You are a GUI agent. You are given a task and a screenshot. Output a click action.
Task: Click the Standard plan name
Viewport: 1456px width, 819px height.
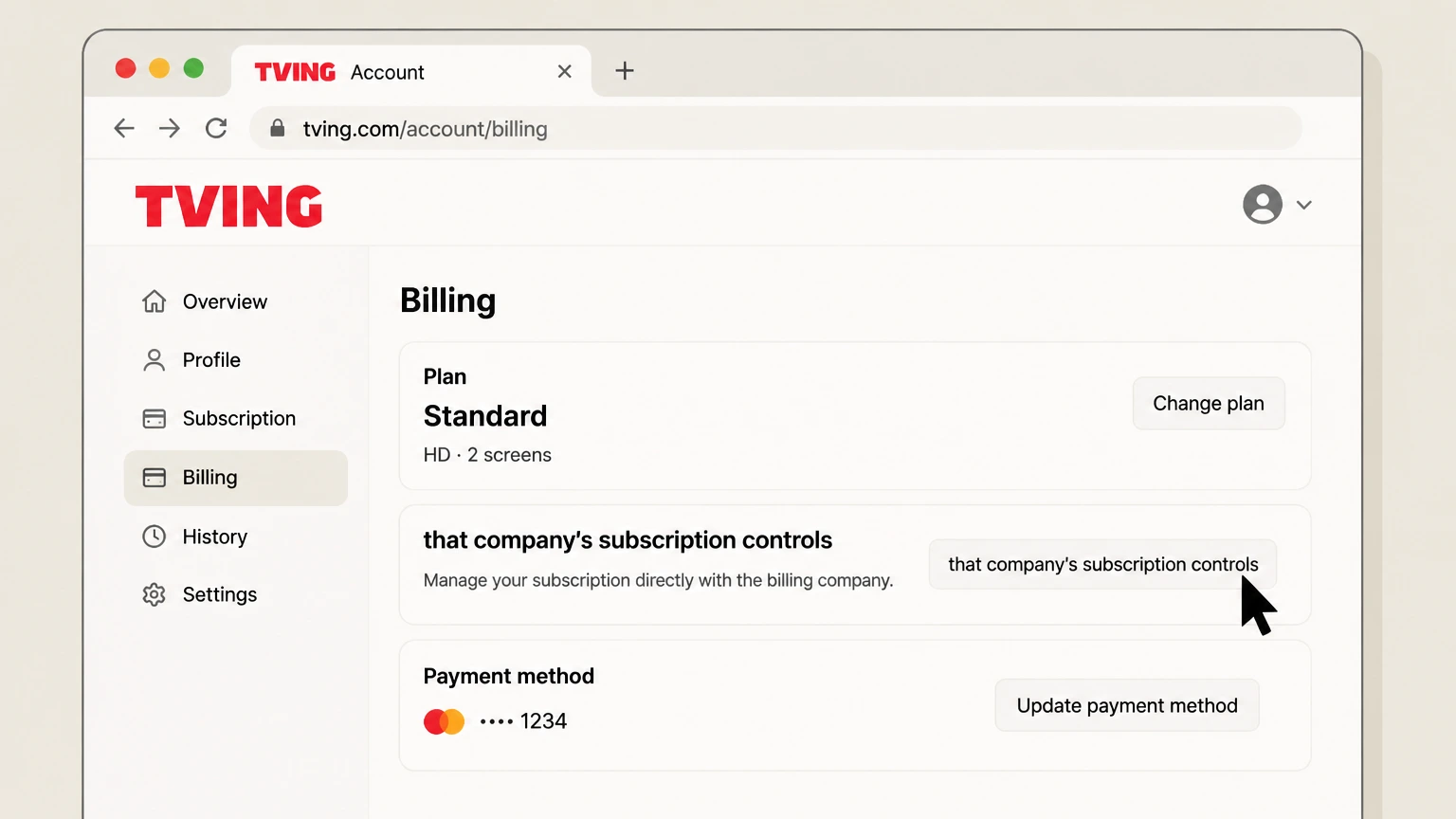pyautogui.click(x=485, y=416)
